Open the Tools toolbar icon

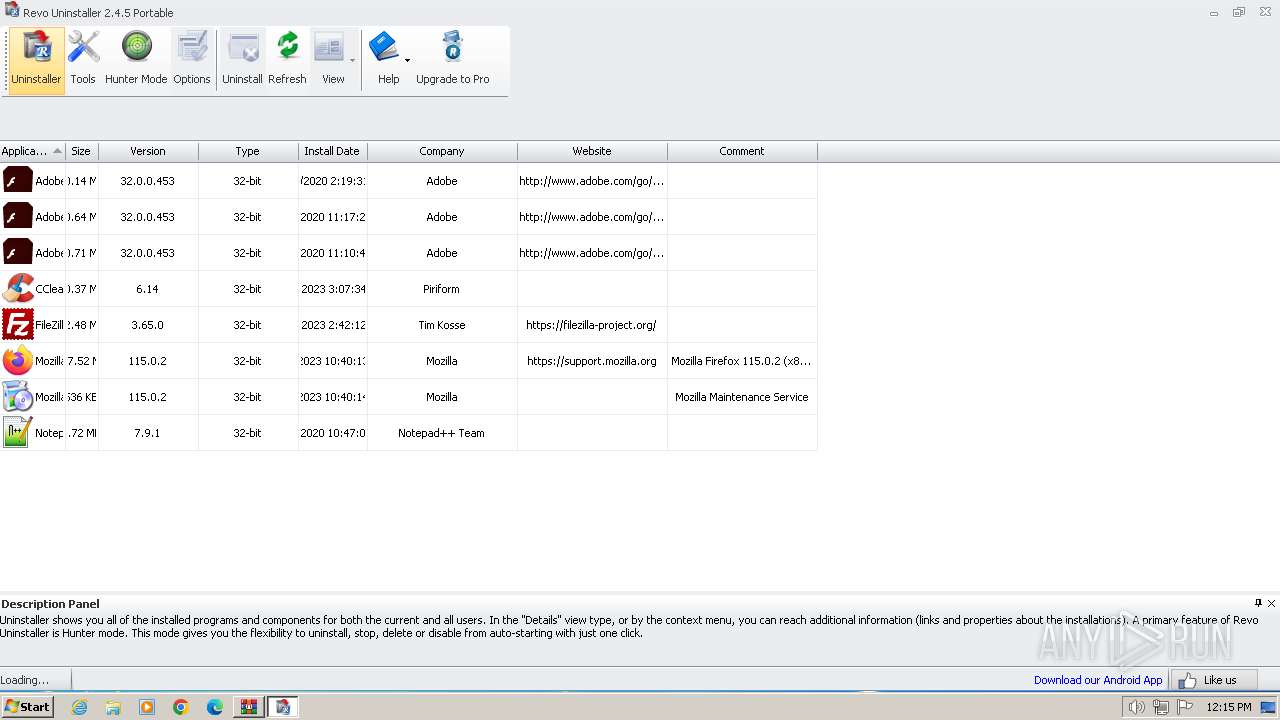point(83,60)
